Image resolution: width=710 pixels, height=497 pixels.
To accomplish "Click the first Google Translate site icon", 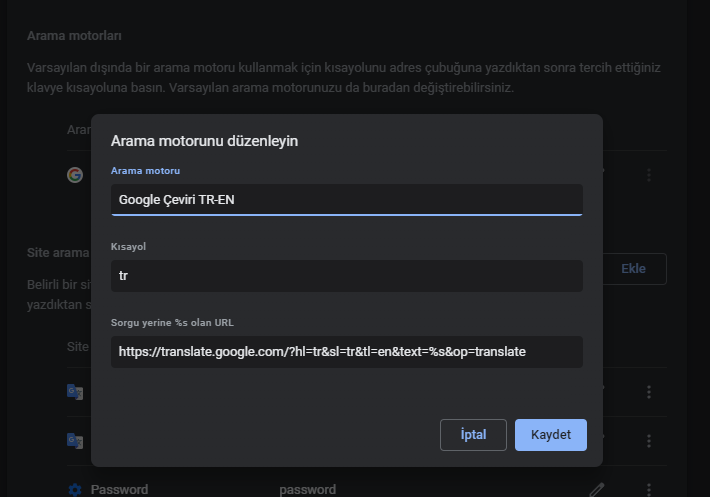I will click(75, 392).
